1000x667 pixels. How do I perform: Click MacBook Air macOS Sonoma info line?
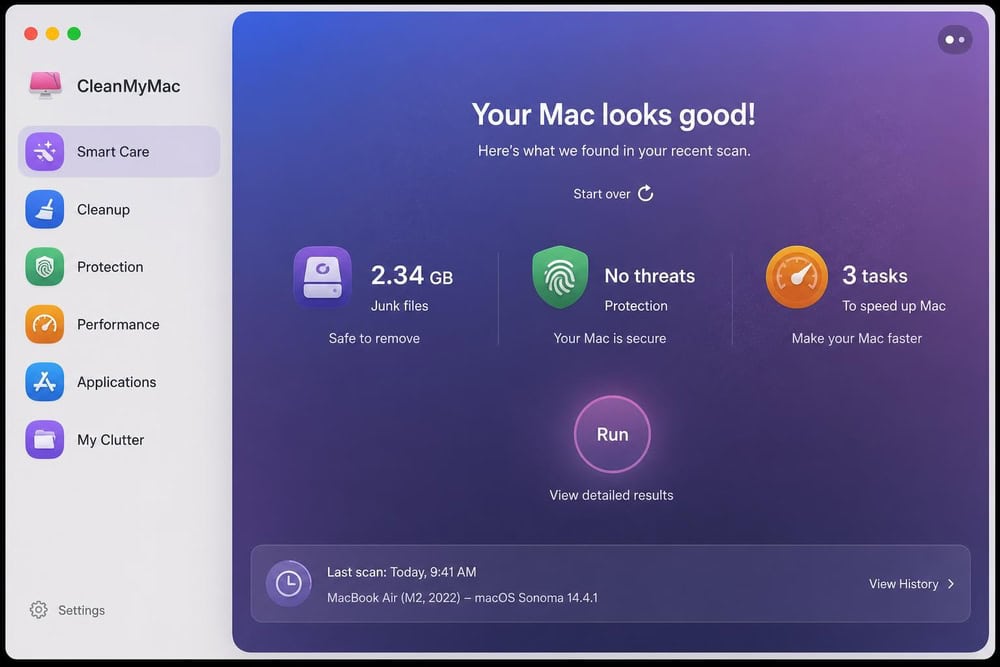click(x=462, y=597)
